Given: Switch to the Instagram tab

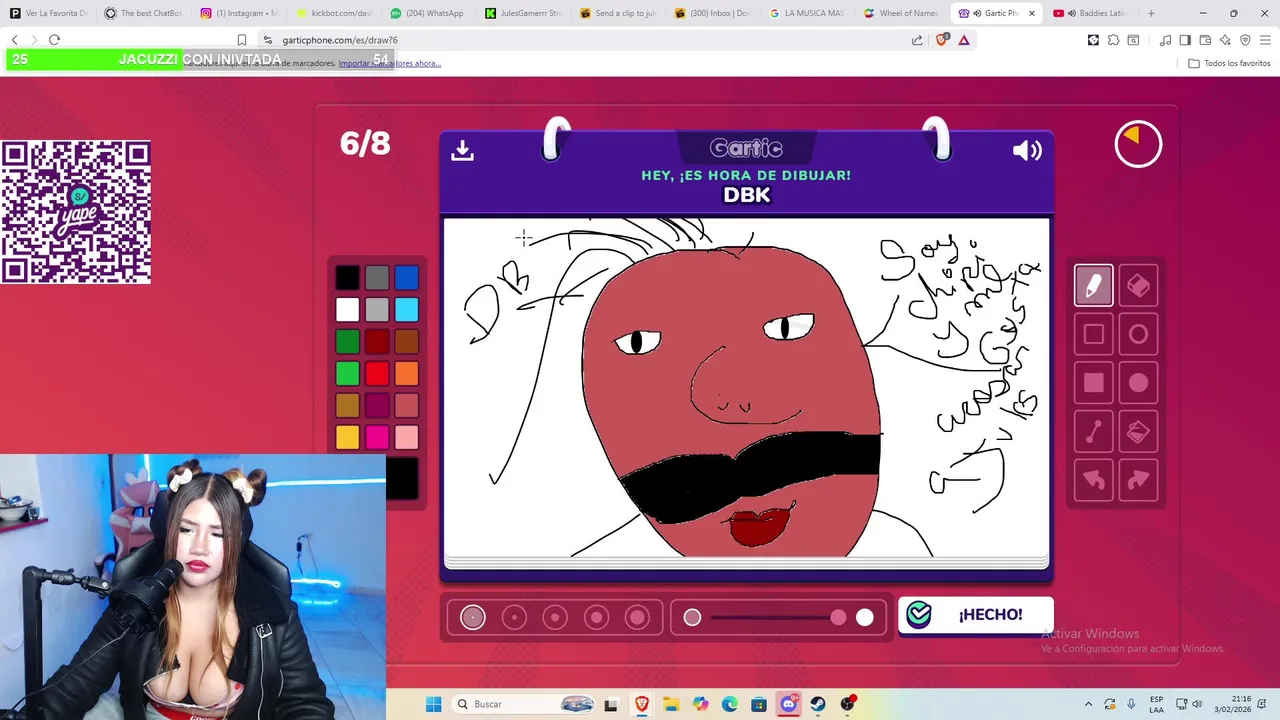Looking at the screenshot, I should click(x=237, y=13).
